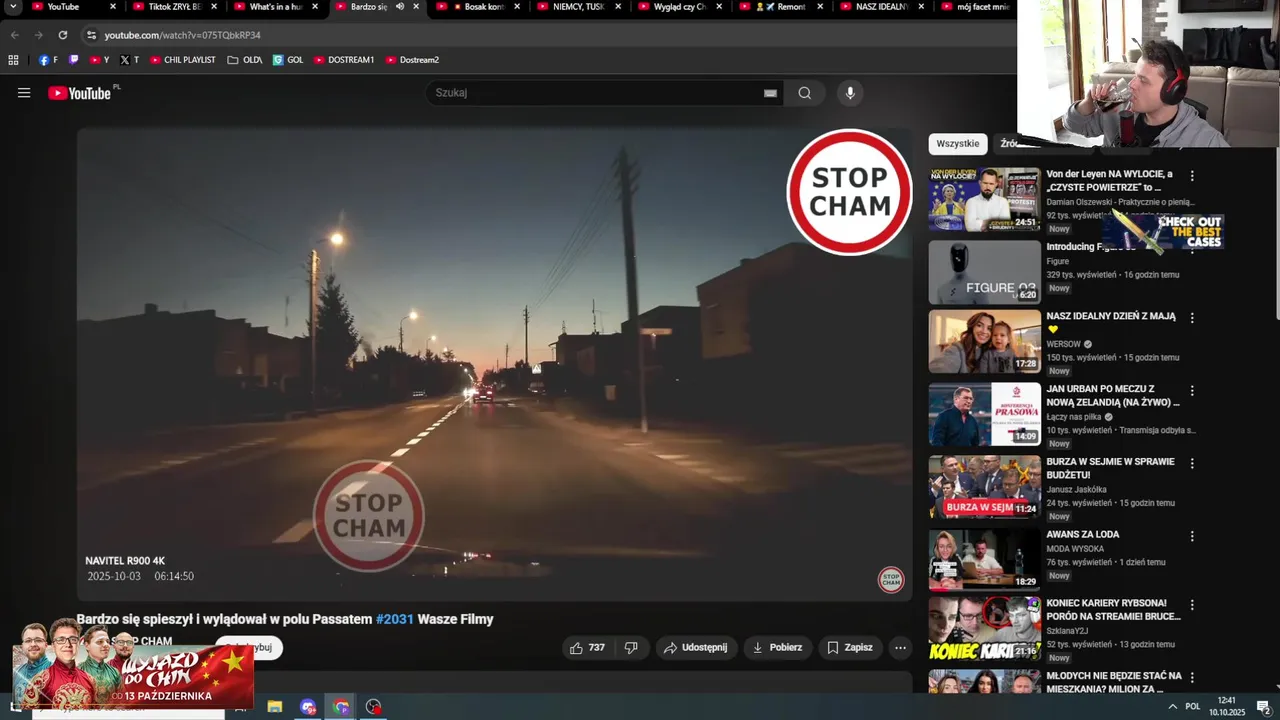Open Chrome from the taskbar
The image size is (1280, 720).
(x=341, y=707)
